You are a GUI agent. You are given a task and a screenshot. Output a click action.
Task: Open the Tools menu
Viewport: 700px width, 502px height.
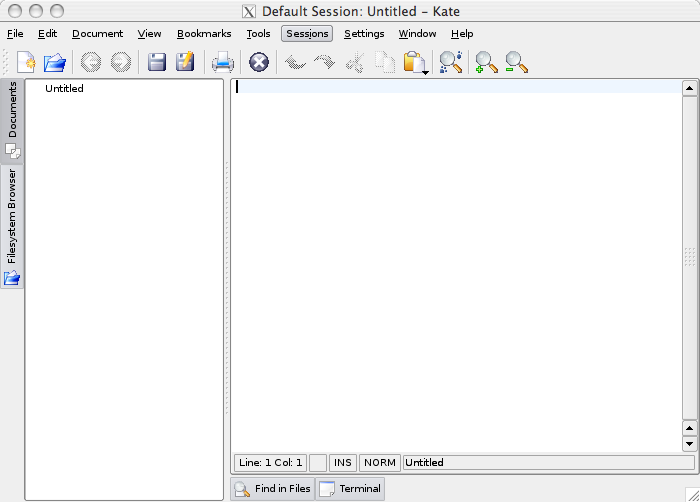(258, 33)
